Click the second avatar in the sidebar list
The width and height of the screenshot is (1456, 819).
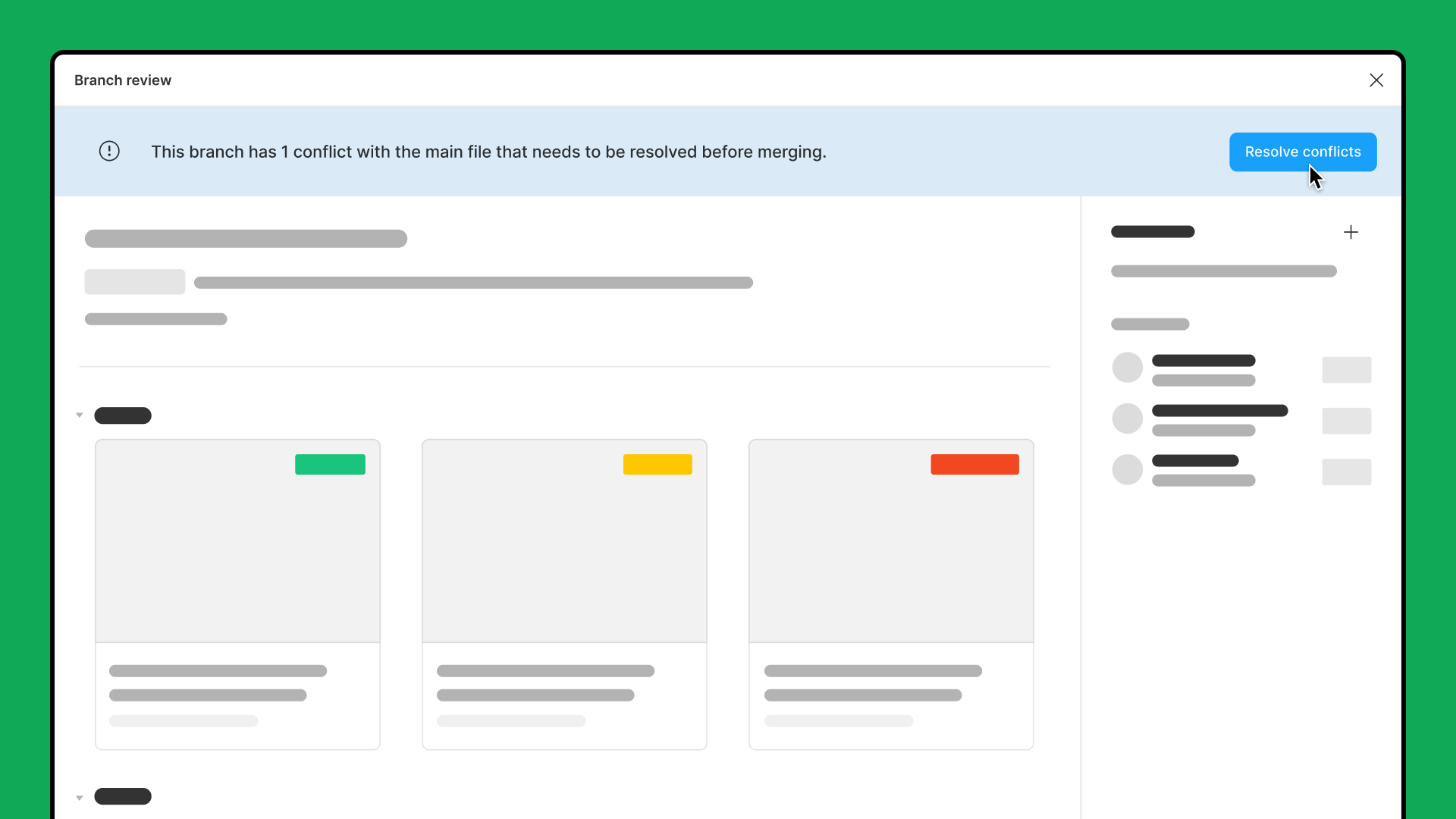(1127, 418)
